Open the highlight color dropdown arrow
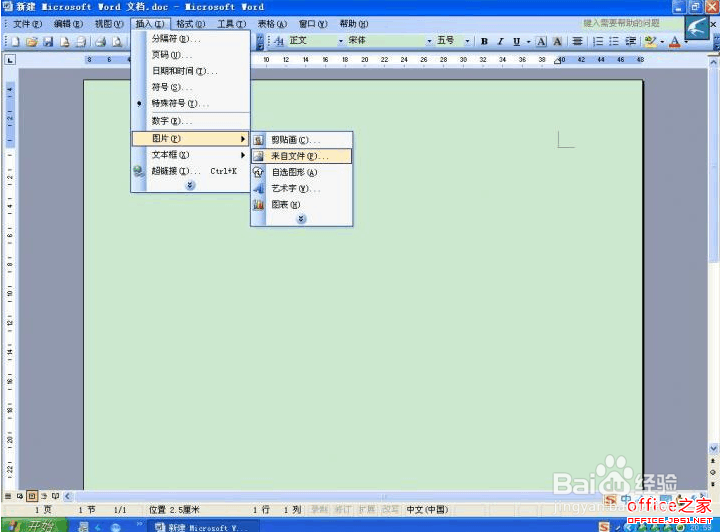Screen dimensions: 720x532 click(662, 42)
